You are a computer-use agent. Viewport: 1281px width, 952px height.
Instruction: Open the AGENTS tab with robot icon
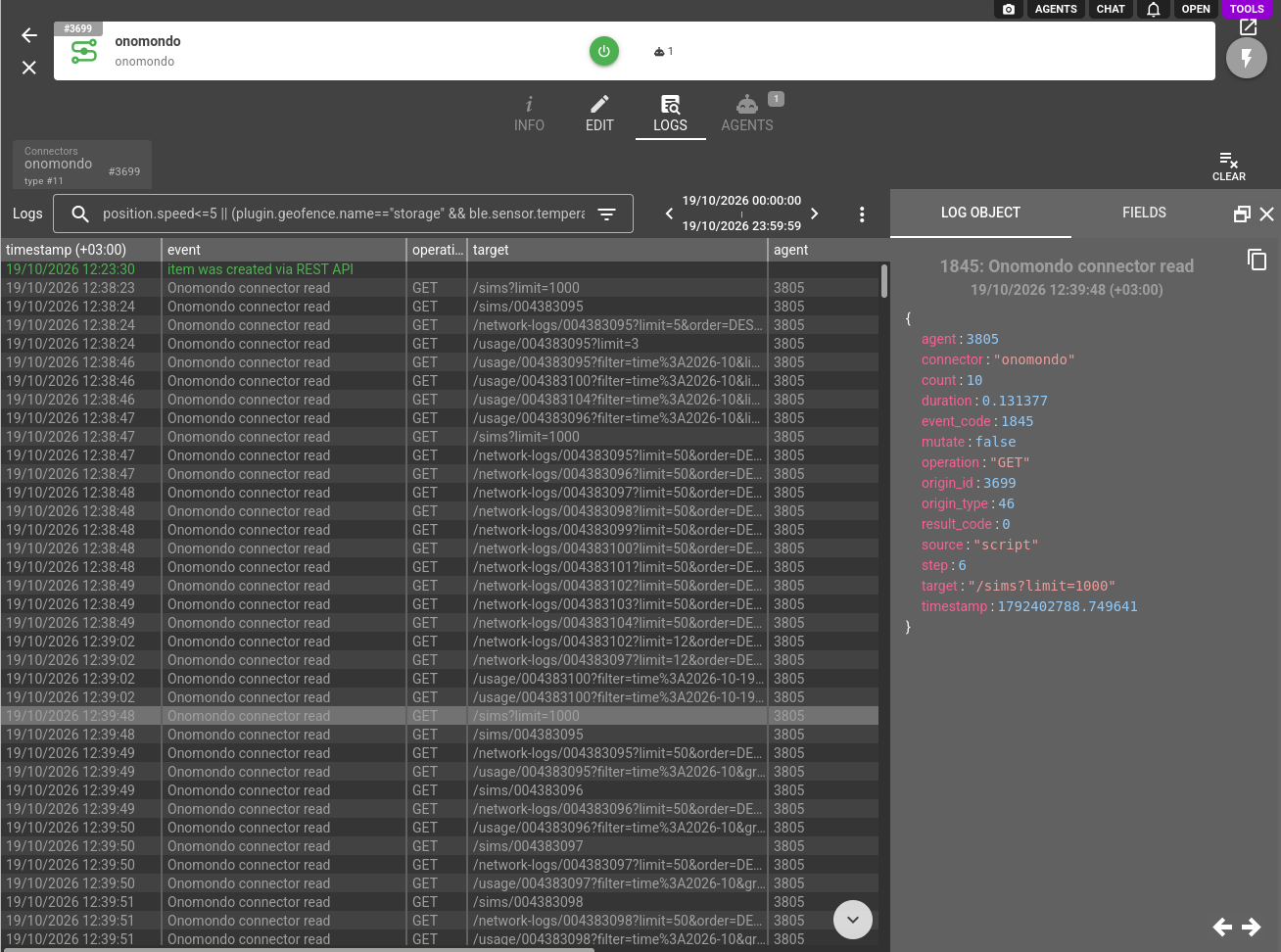click(747, 114)
